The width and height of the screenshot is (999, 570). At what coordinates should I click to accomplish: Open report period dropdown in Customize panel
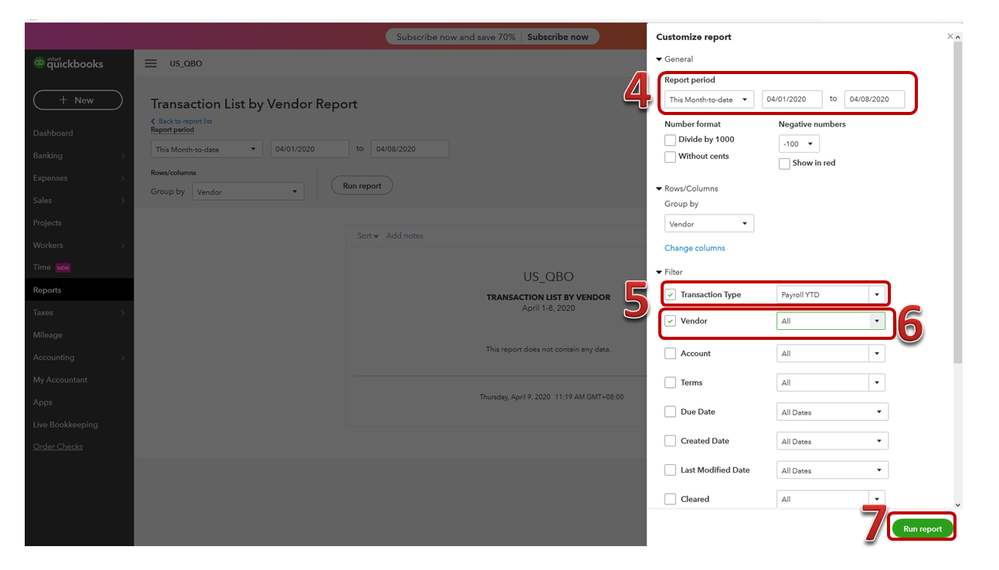point(709,99)
